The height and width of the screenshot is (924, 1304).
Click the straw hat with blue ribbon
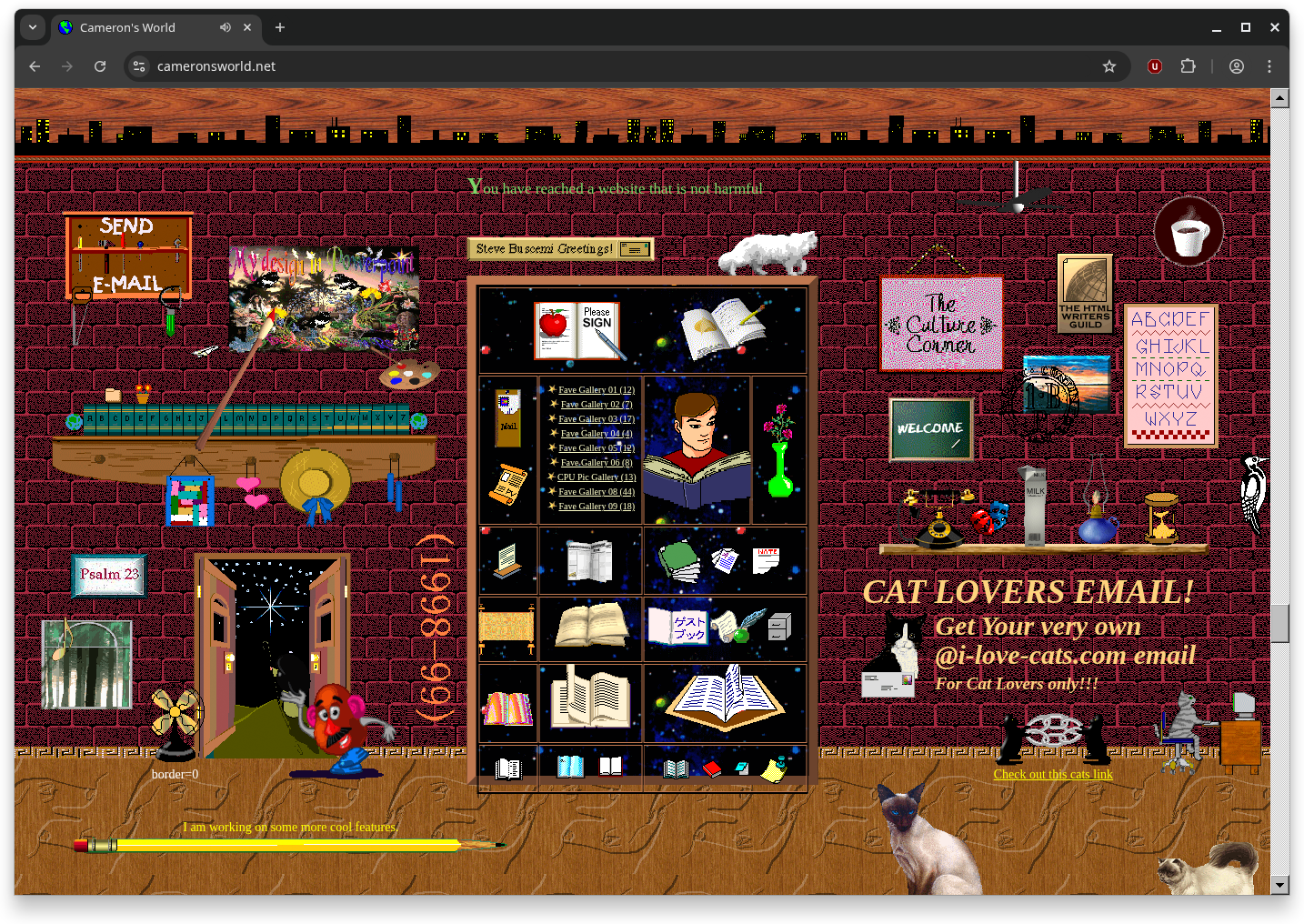pos(316,487)
